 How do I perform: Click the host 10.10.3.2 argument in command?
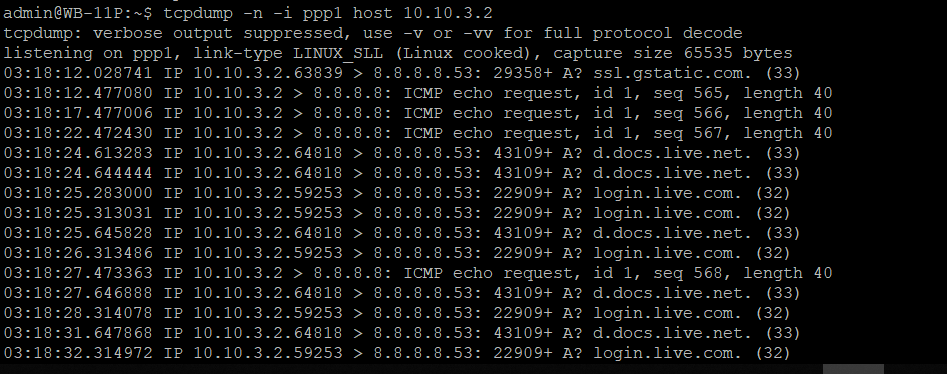tap(423, 13)
